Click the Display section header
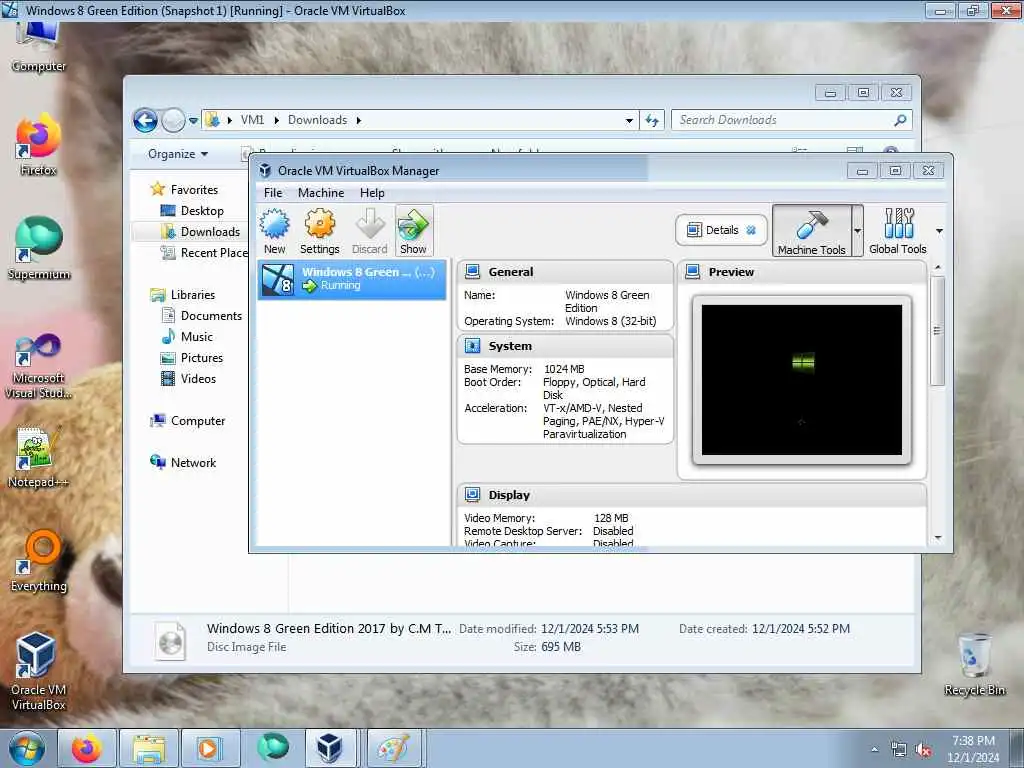 692,495
